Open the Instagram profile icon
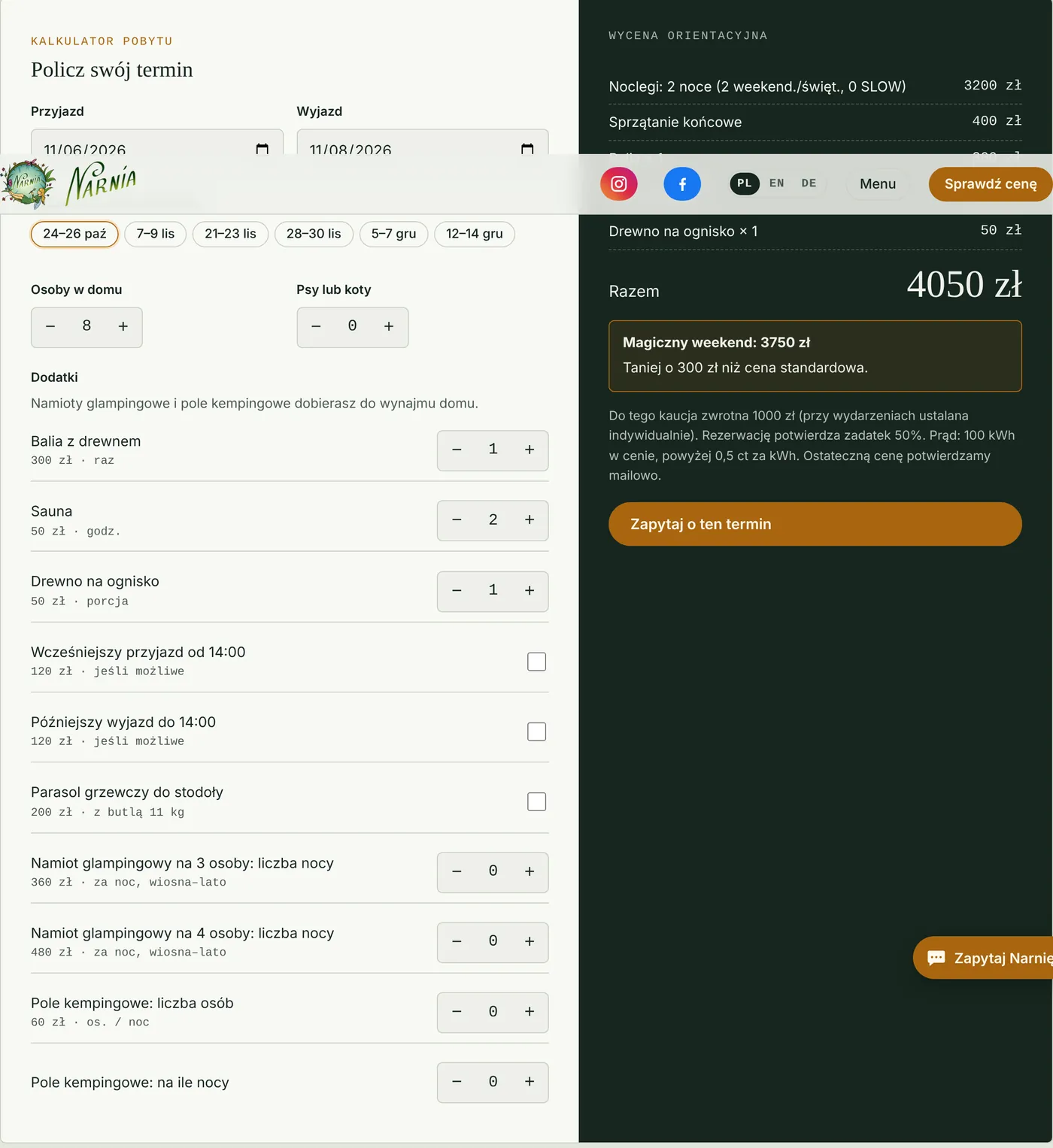 (x=619, y=184)
